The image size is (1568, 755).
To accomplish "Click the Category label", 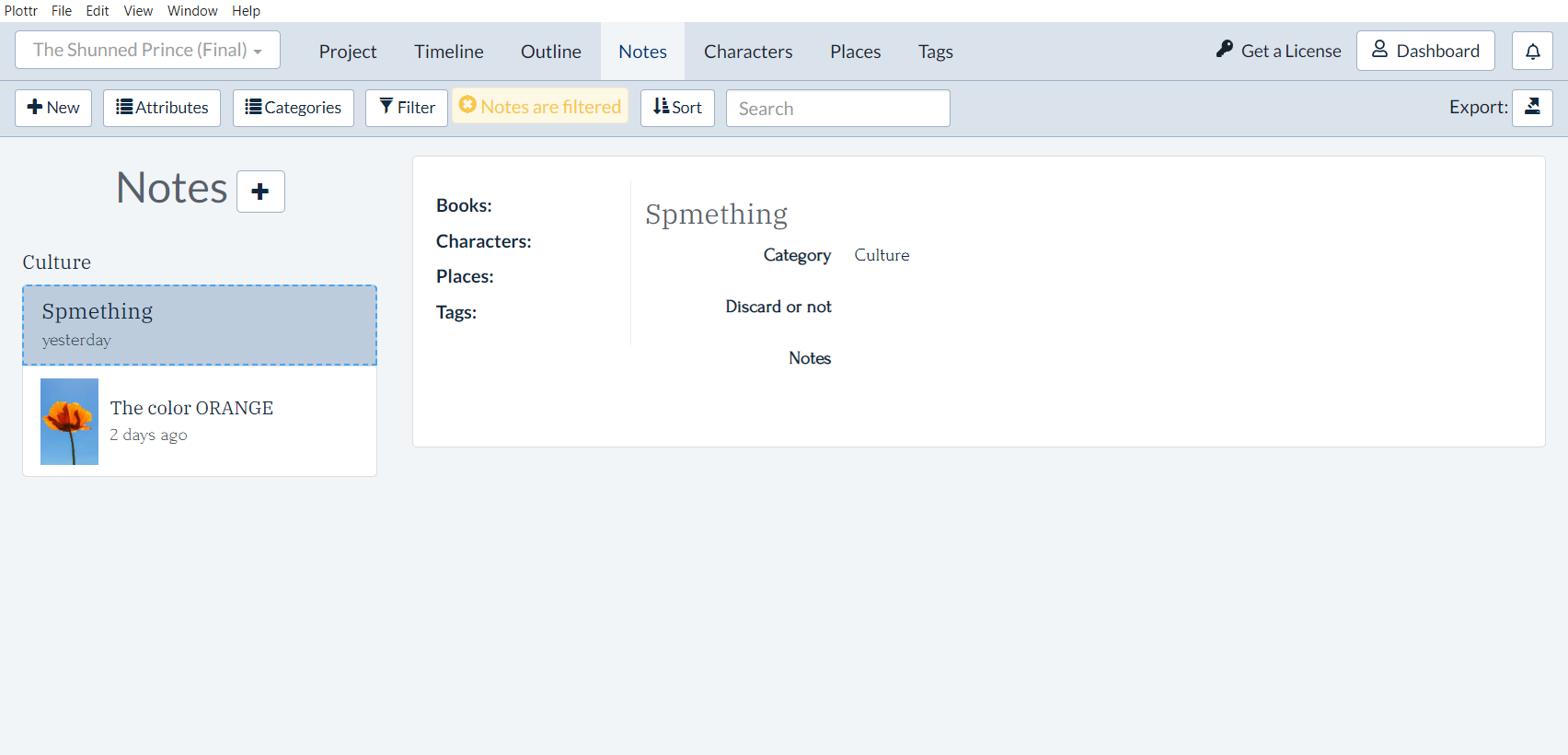I will (797, 255).
